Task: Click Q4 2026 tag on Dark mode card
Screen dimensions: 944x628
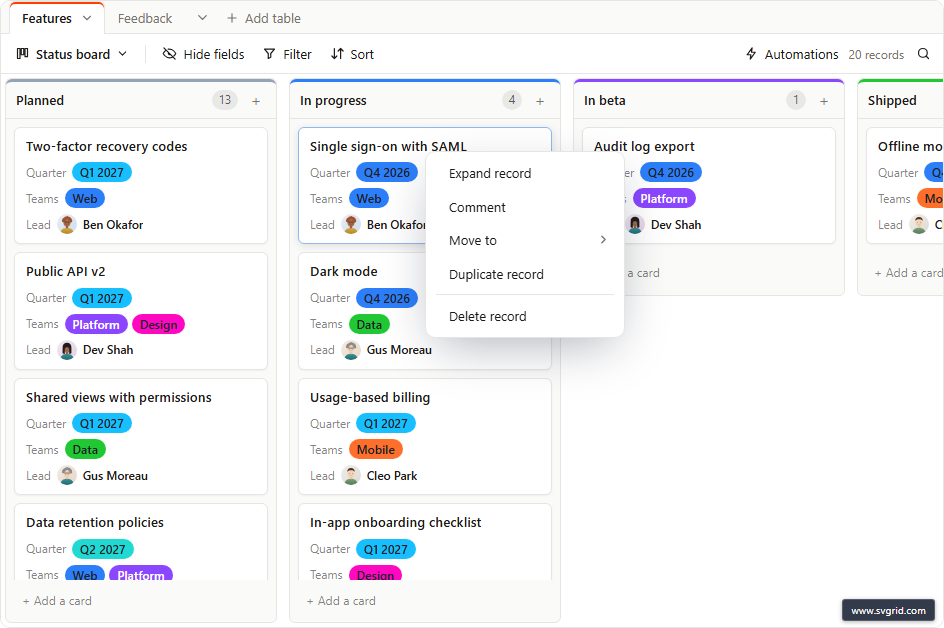Action: (387, 298)
